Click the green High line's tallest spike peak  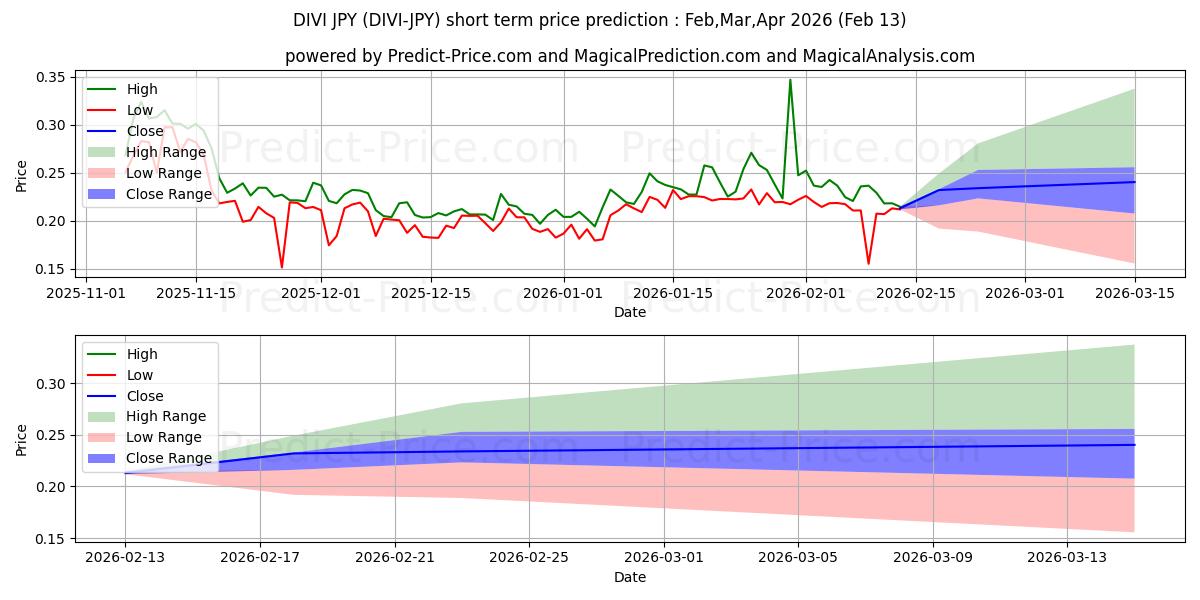790,80
